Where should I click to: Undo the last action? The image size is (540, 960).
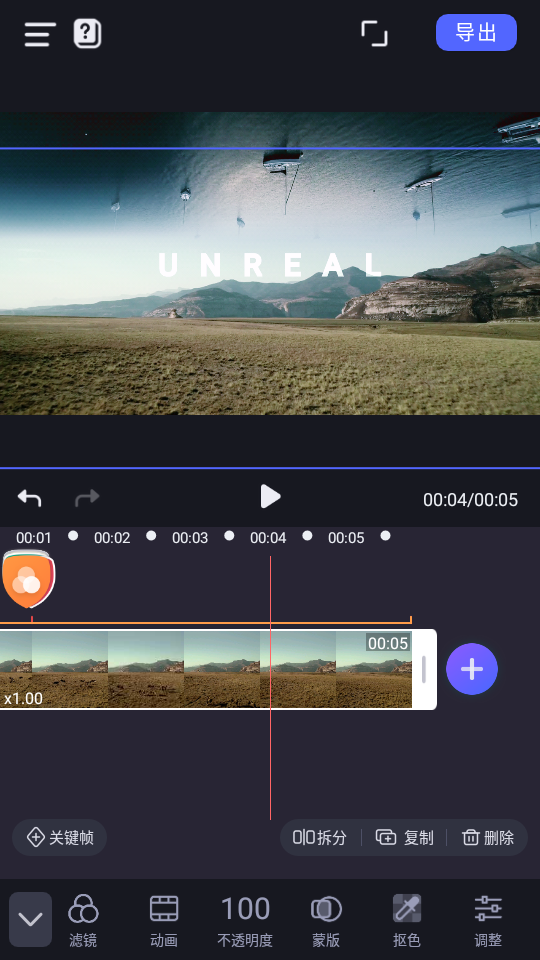click(29, 497)
